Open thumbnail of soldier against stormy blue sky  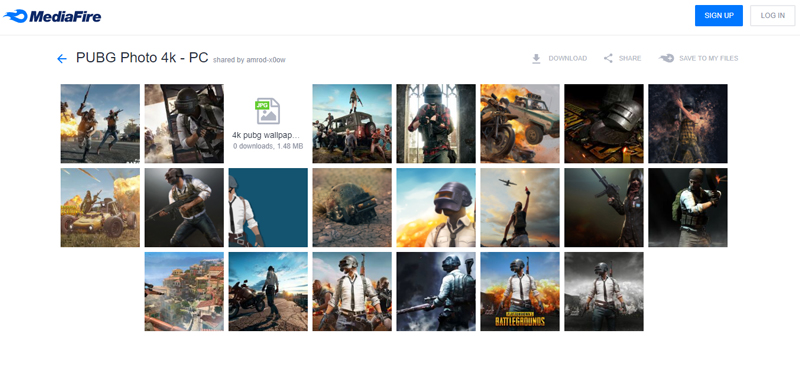(436, 291)
